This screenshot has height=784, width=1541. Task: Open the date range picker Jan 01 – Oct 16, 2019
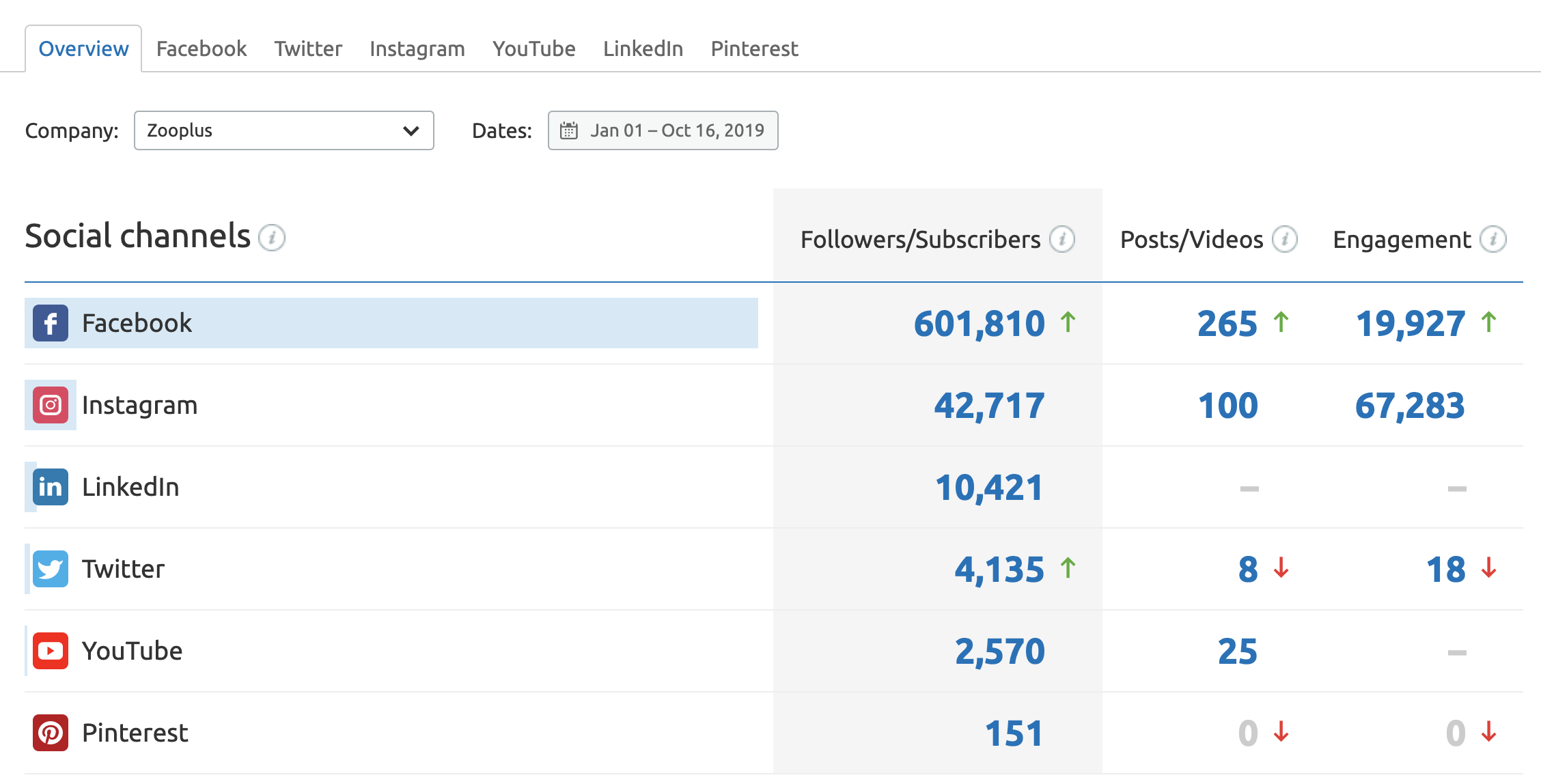coord(663,130)
